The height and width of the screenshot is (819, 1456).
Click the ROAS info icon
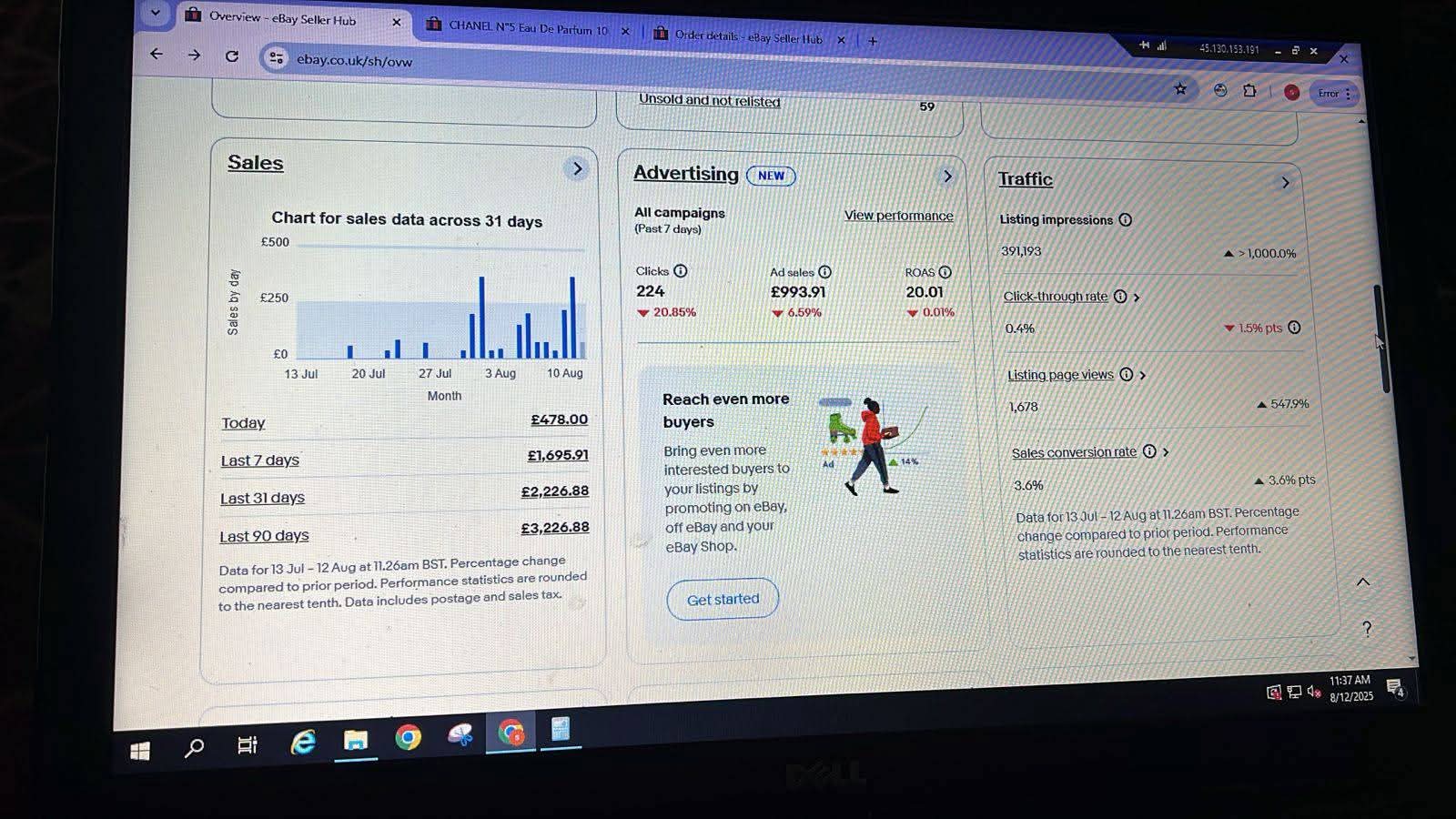click(945, 272)
